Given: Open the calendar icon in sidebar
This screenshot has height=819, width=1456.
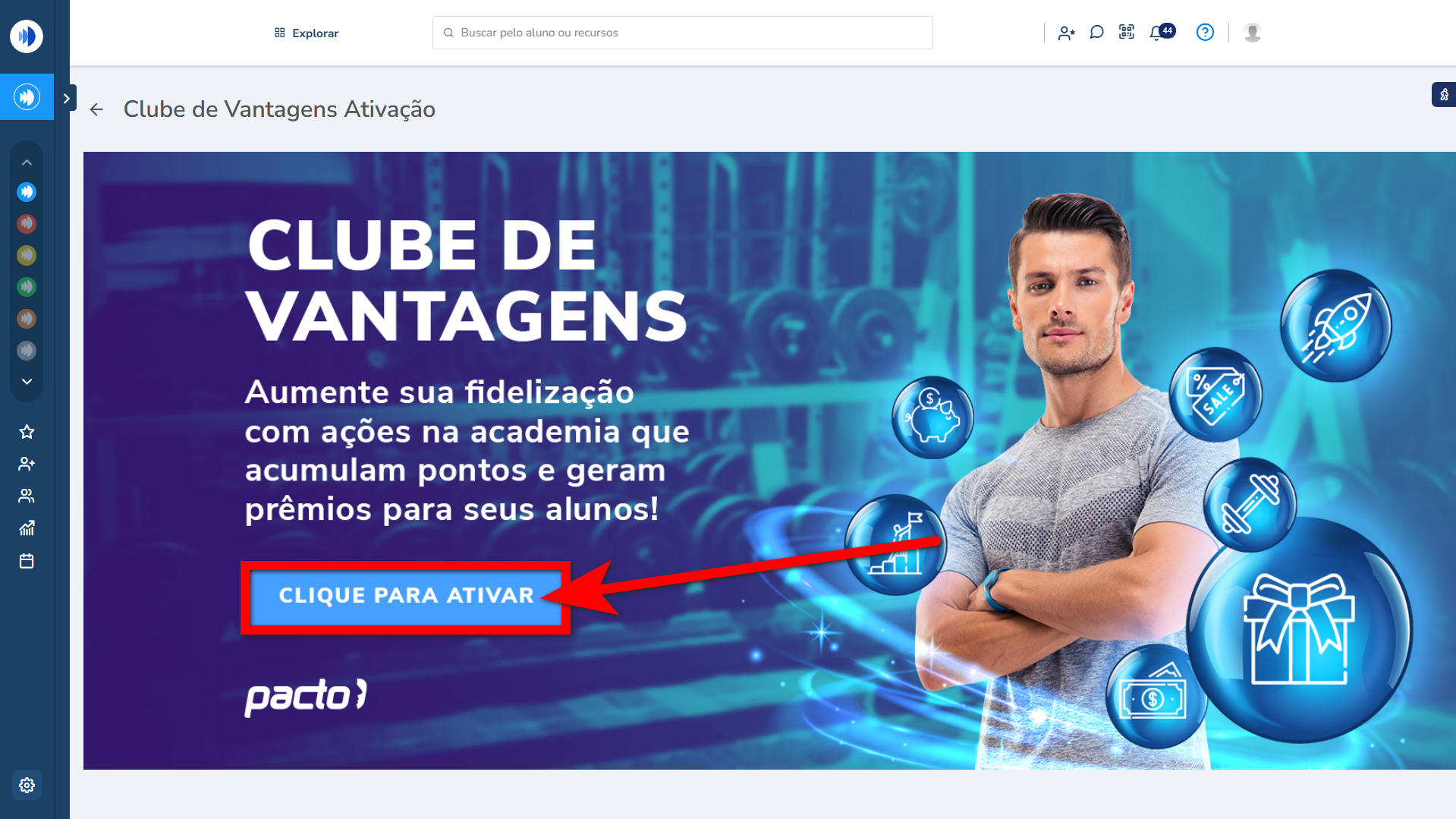Looking at the screenshot, I should point(27,561).
